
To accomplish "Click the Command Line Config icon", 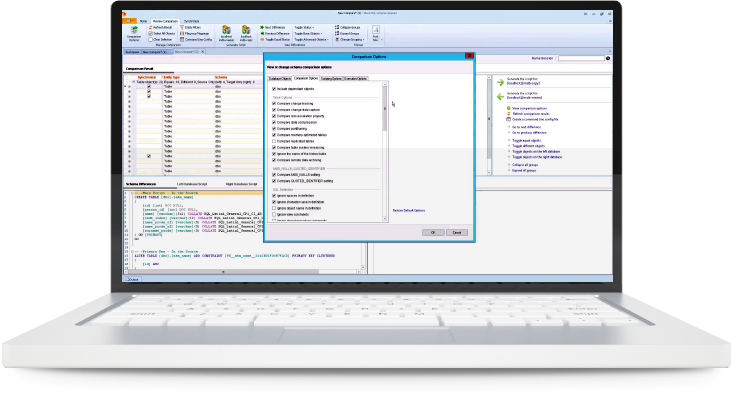I will coord(182,40).
